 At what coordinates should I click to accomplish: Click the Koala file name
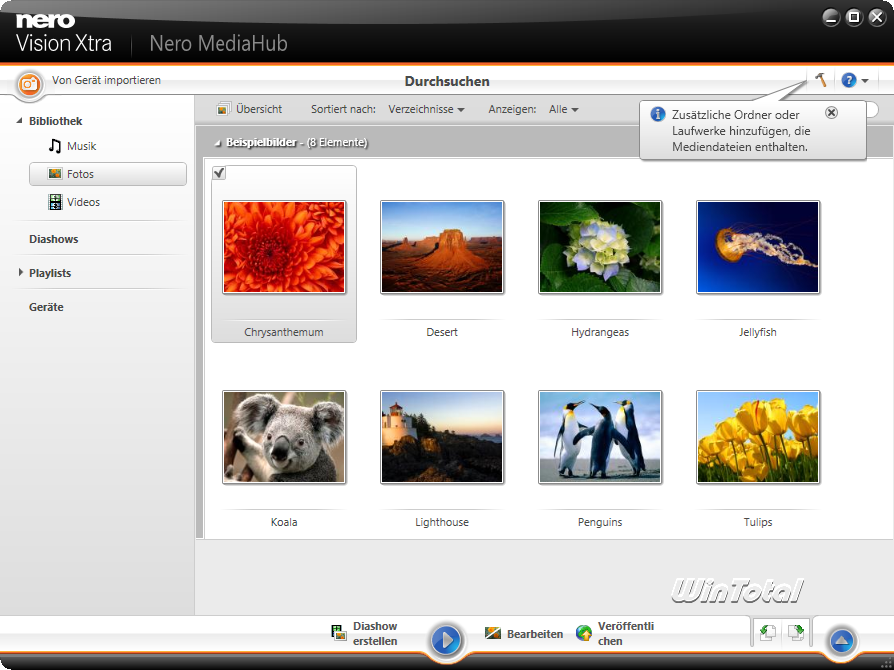tap(284, 522)
